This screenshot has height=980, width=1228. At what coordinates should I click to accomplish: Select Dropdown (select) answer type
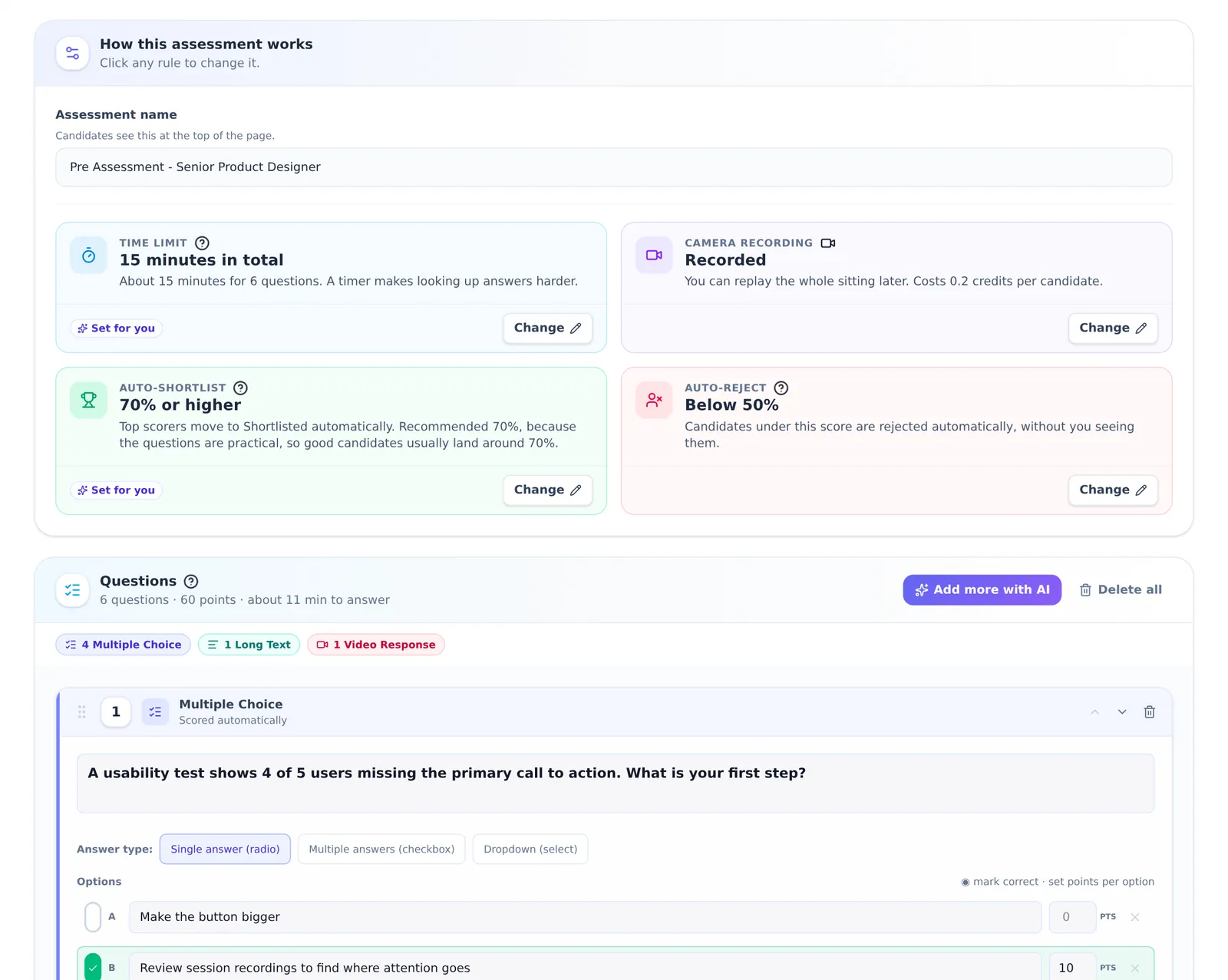530,850
